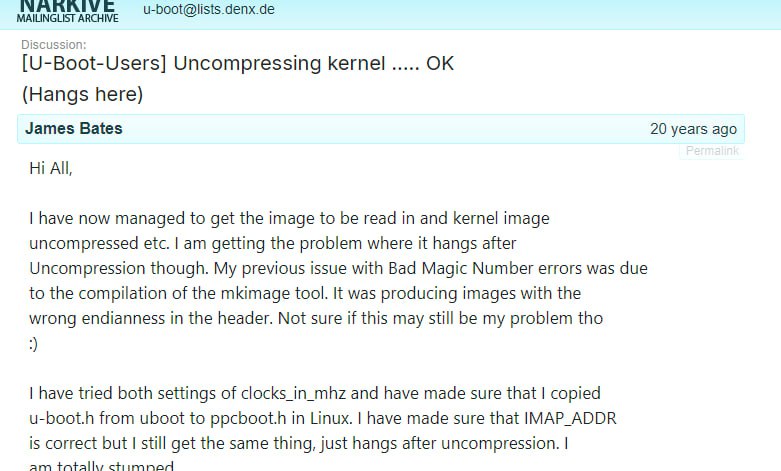
Task: Click the ":)" smiley in the message
Action: click(x=35, y=343)
